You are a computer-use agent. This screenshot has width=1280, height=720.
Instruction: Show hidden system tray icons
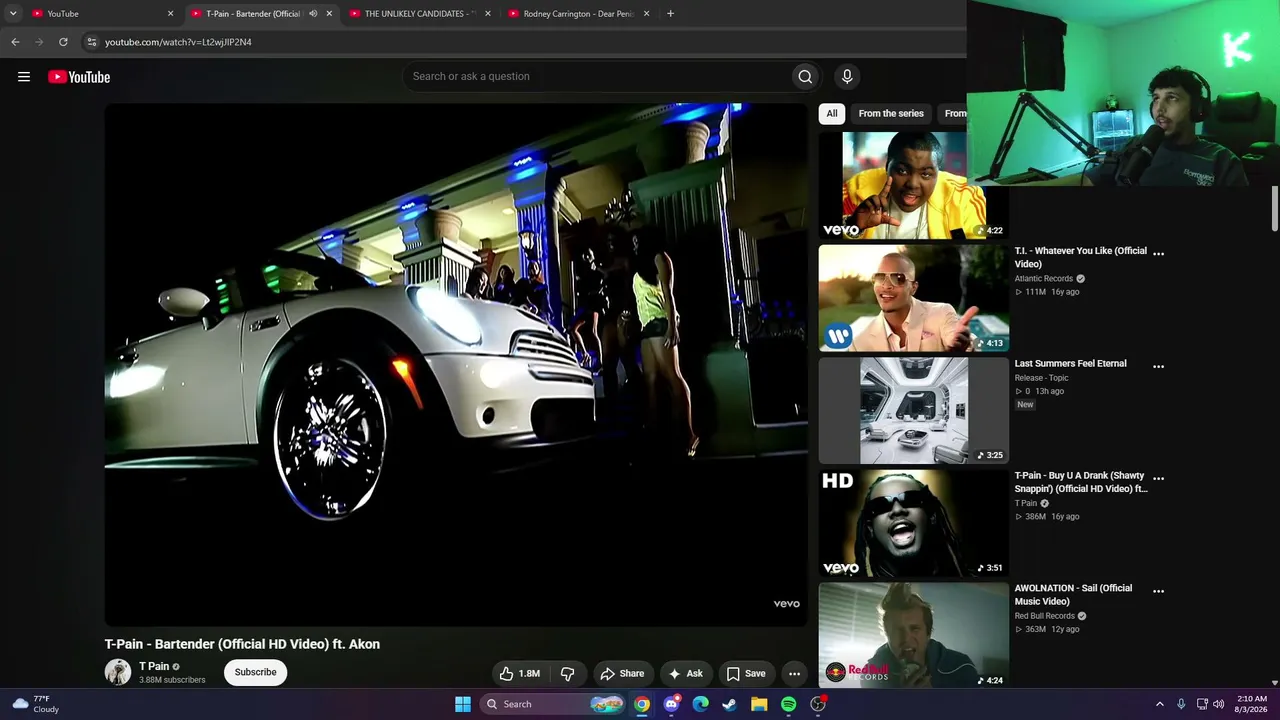[x=1160, y=704]
